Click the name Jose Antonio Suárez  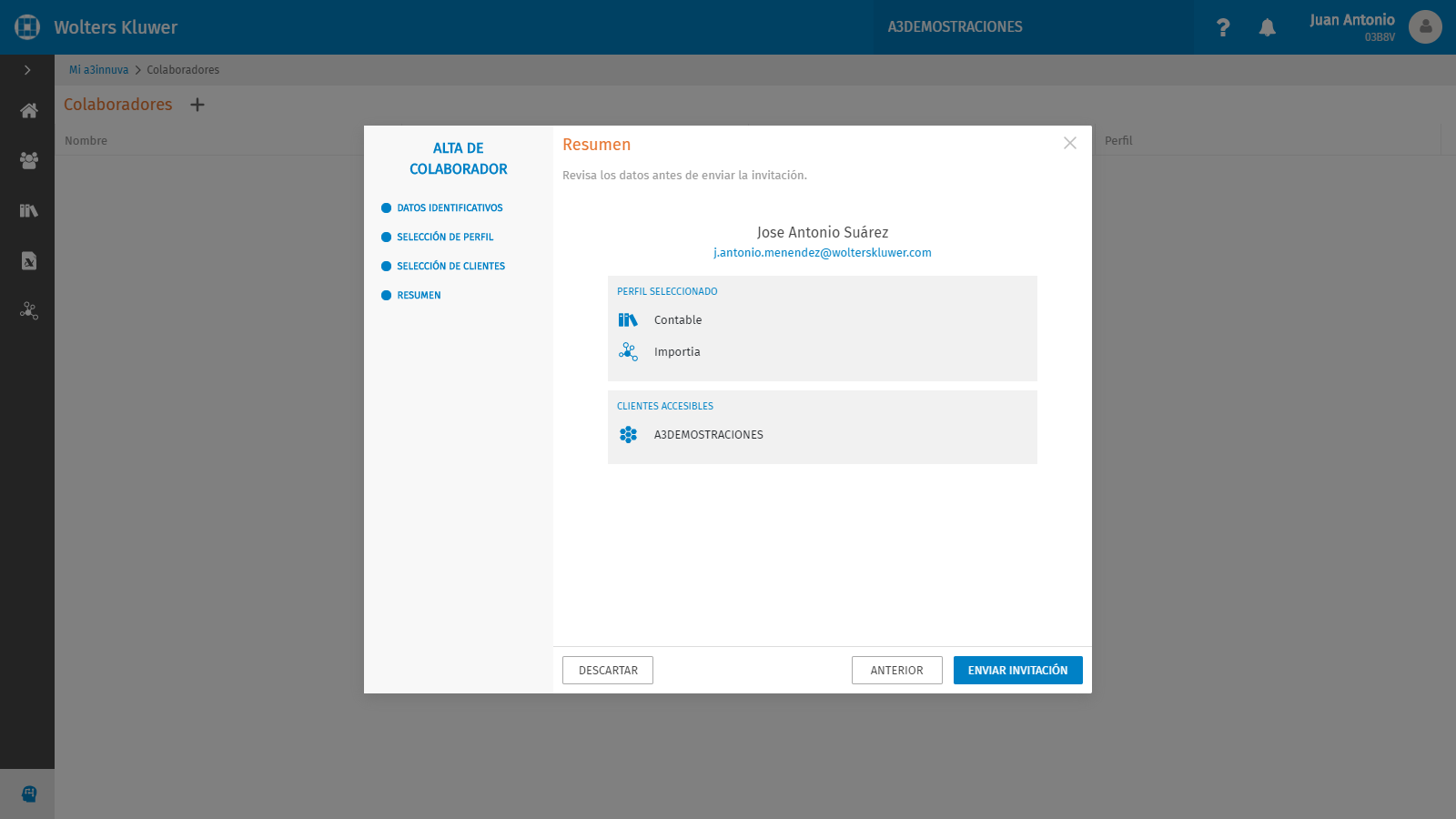[x=823, y=233]
